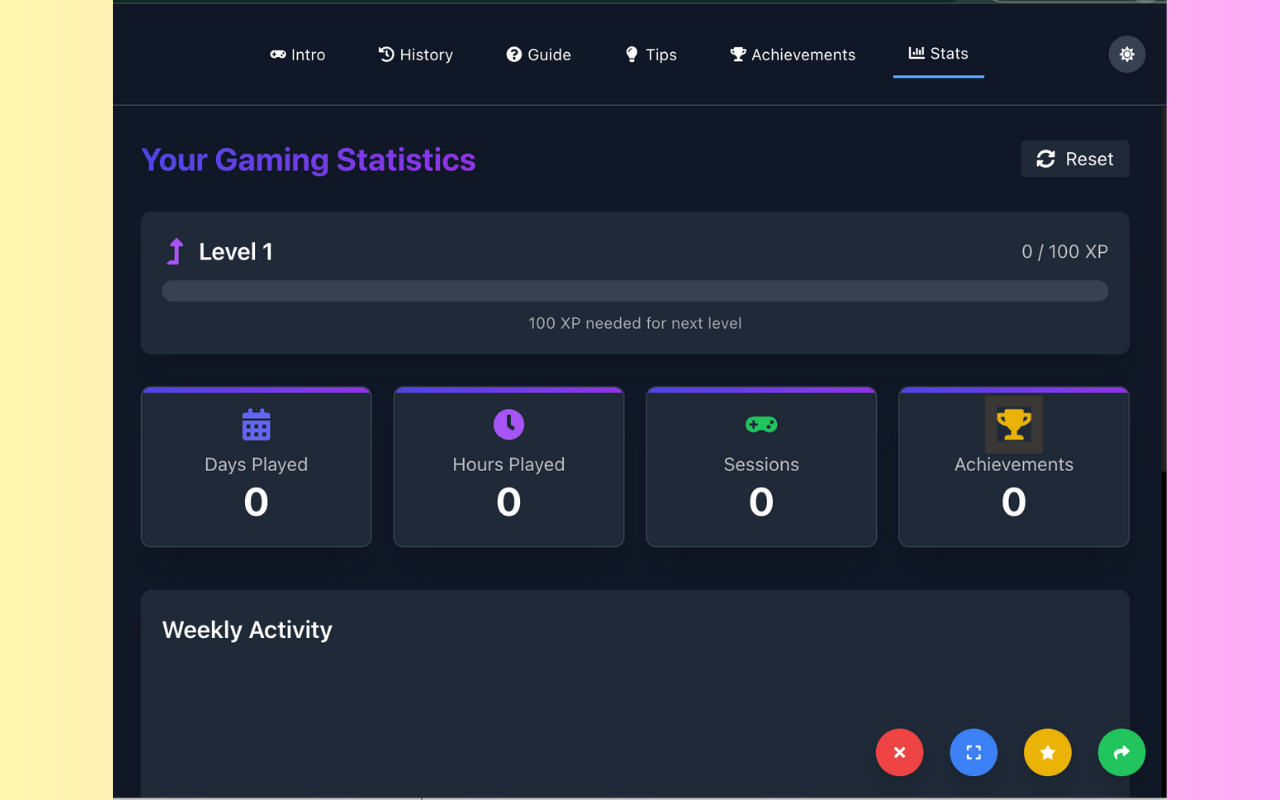Image resolution: width=1280 pixels, height=800 pixels.
Task: Click the calendar icon above Days Played
Action: (256, 425)
